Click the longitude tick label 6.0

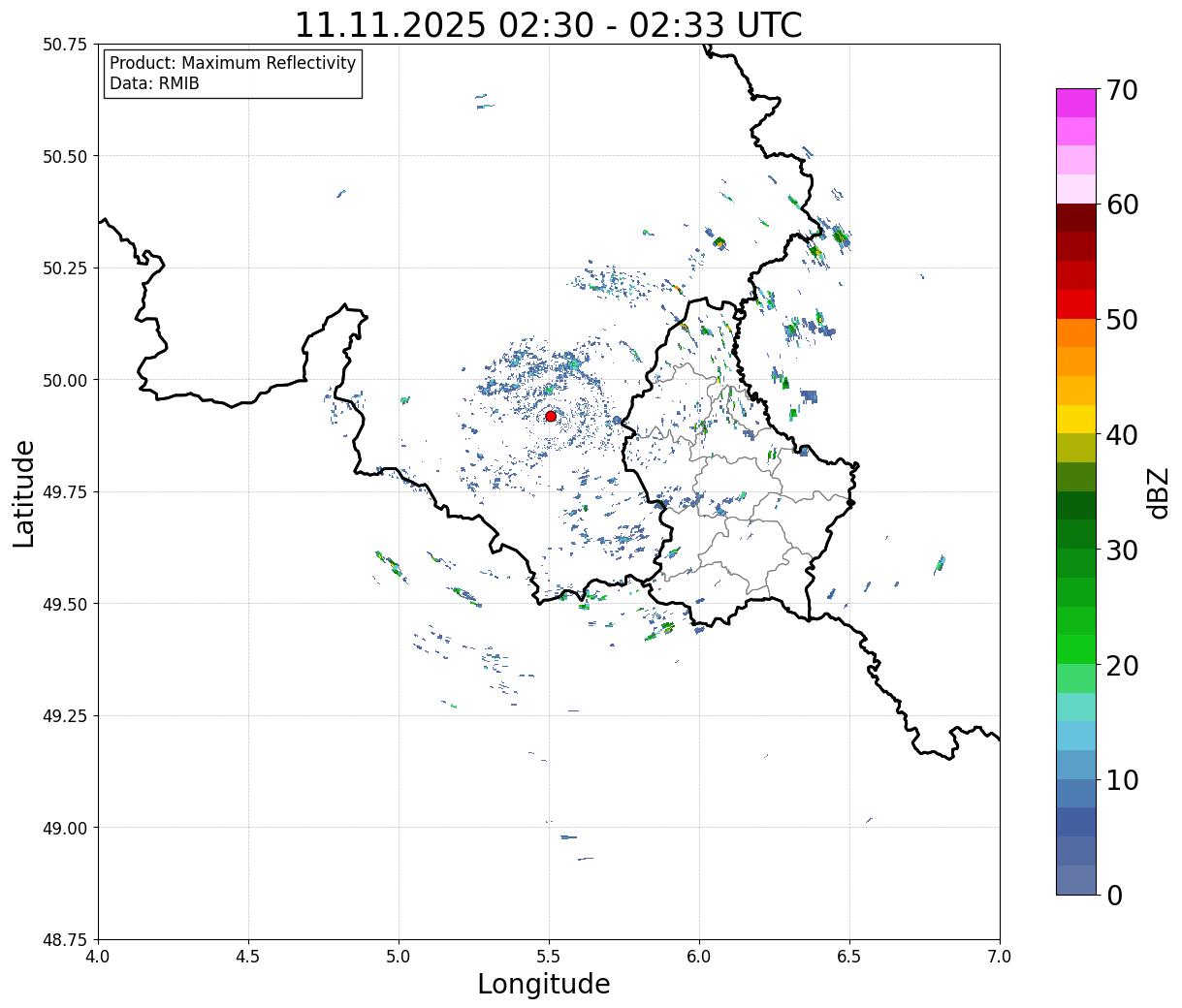tap(700, 957)
